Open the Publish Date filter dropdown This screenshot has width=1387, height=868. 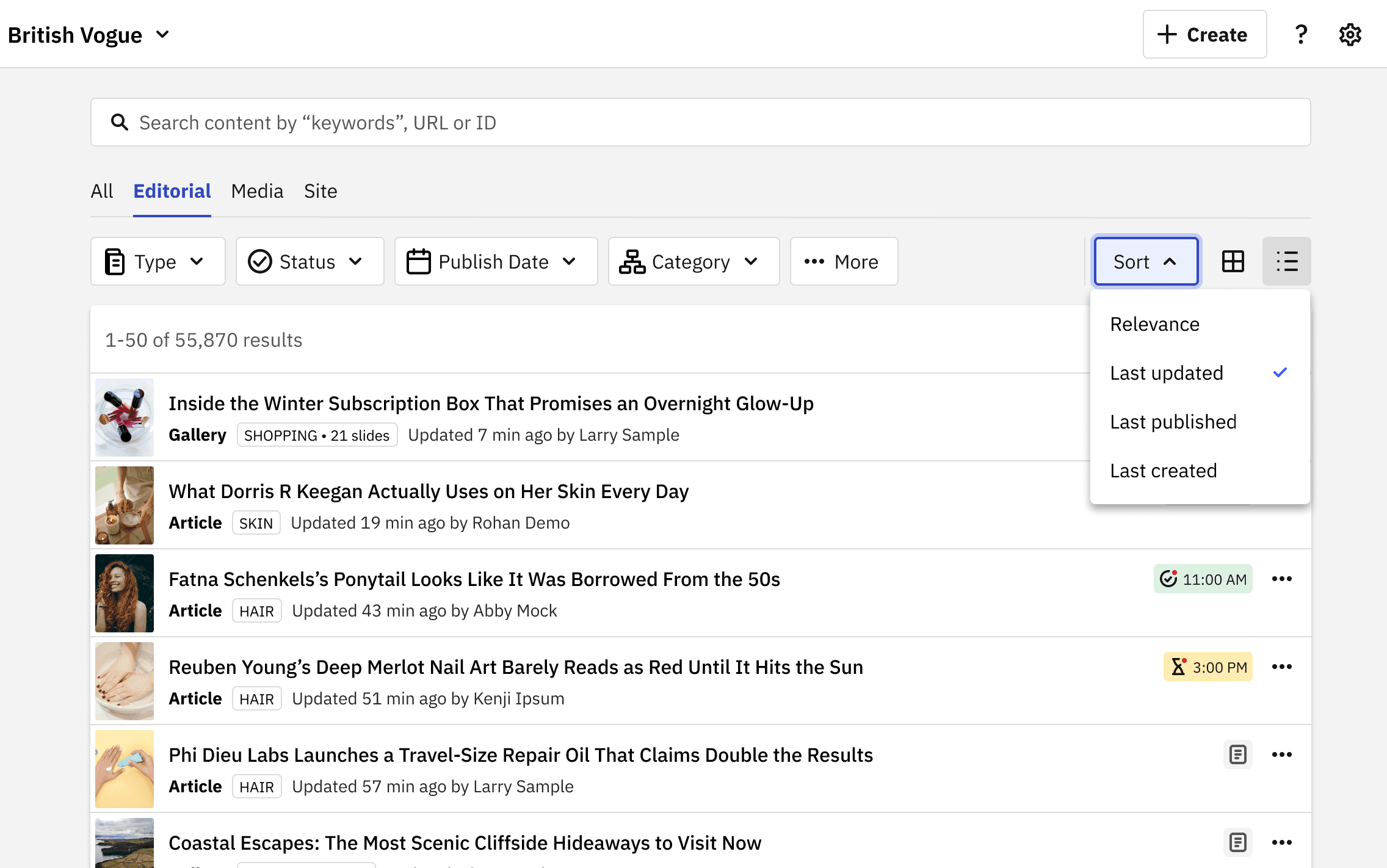coord(496,261)
